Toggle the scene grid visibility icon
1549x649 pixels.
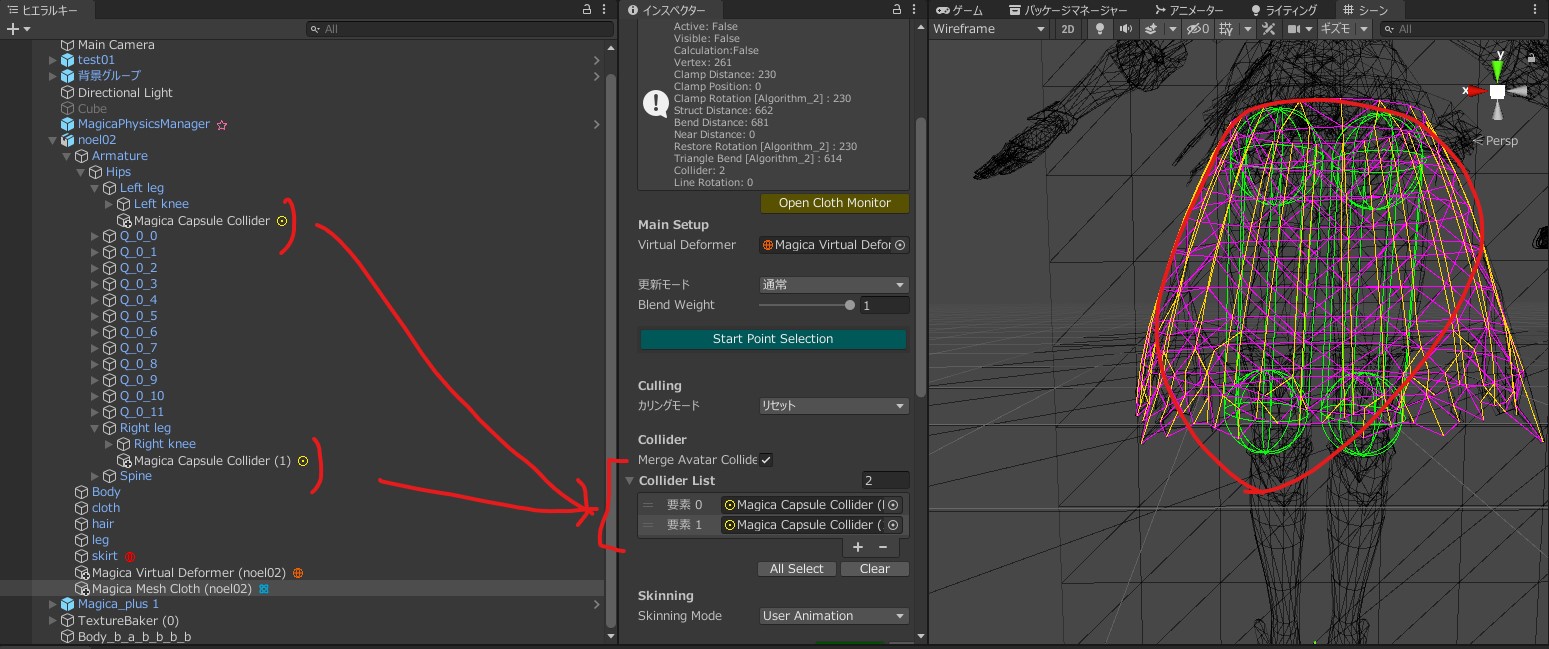[x=1226, y=29]
